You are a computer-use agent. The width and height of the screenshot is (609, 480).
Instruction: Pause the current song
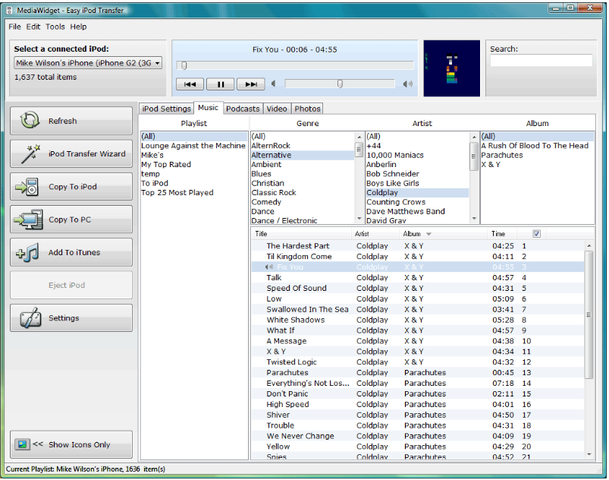coord(220,84)
